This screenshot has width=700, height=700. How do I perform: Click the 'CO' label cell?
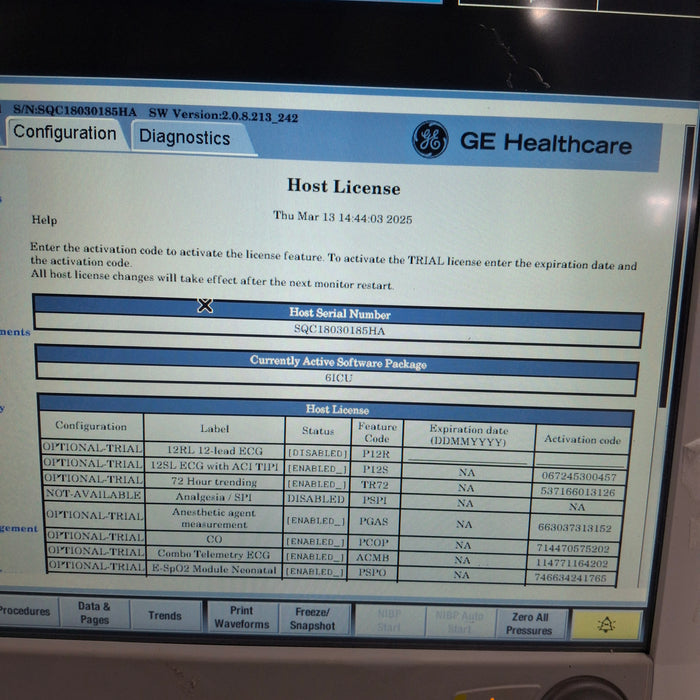[x=214, y=539]
